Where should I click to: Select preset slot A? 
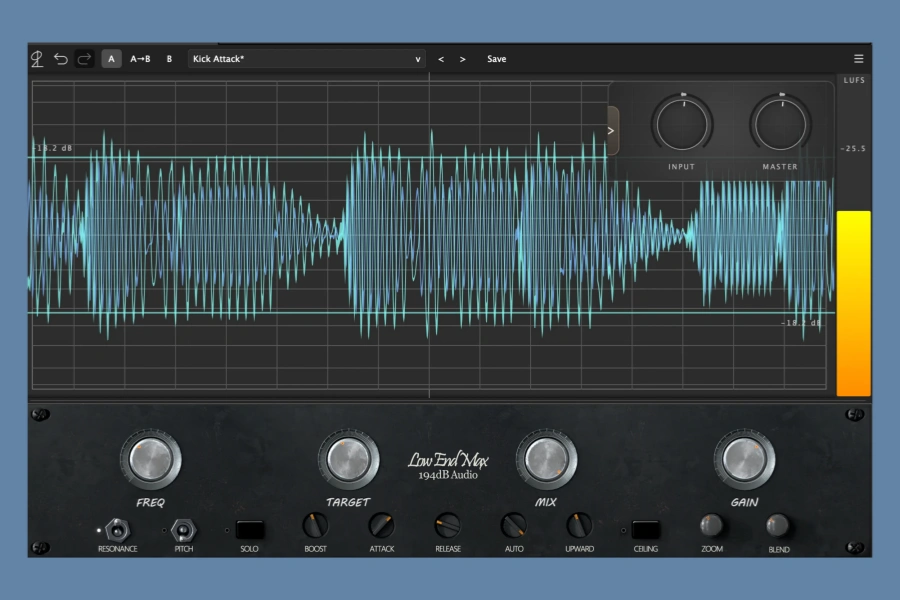(x=111, y=59)
